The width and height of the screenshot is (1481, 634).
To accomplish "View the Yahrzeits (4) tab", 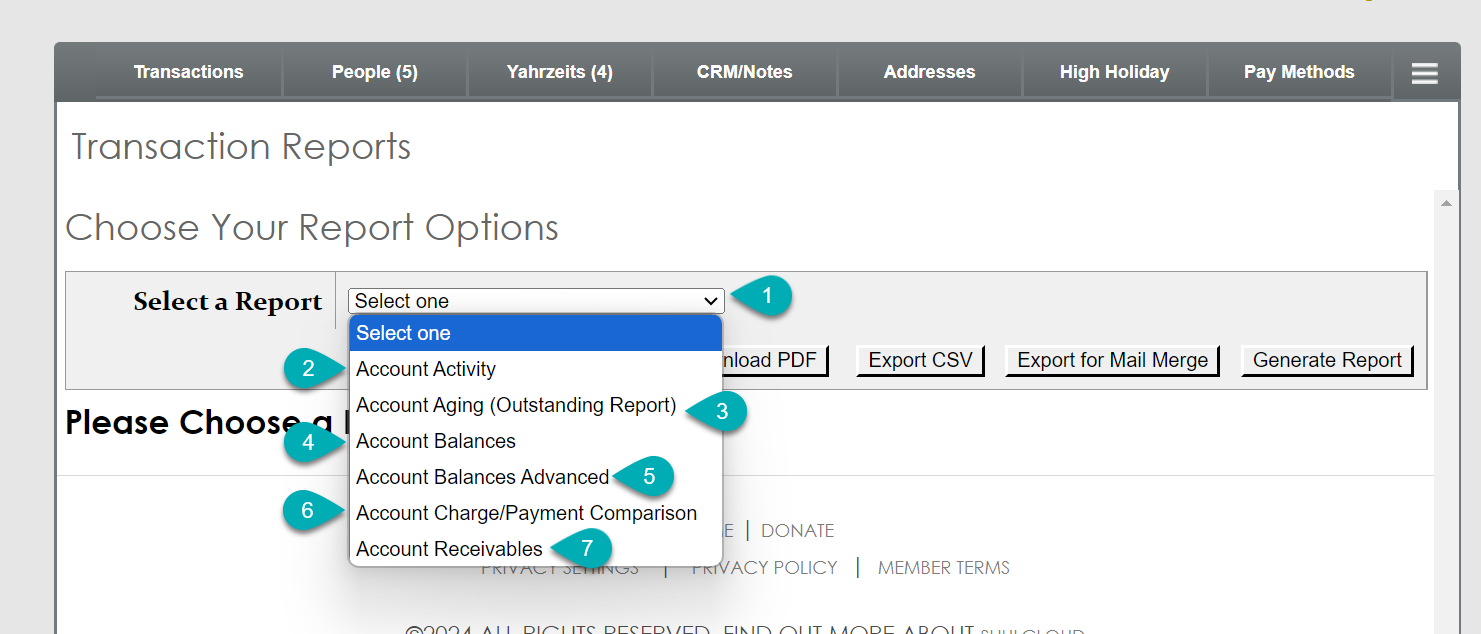I will tap(559, 71).
